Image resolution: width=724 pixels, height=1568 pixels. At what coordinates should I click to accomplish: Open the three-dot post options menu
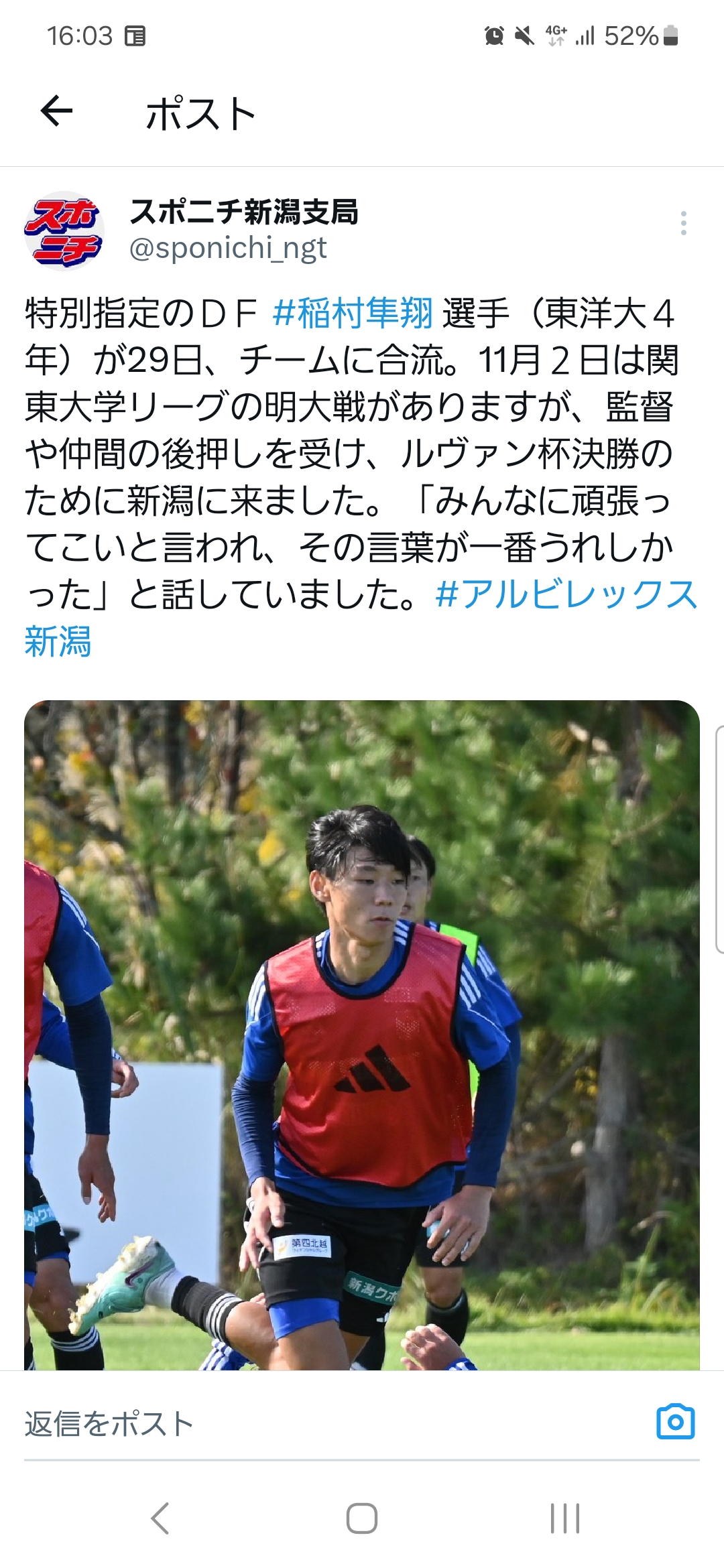tap(683, 223)
